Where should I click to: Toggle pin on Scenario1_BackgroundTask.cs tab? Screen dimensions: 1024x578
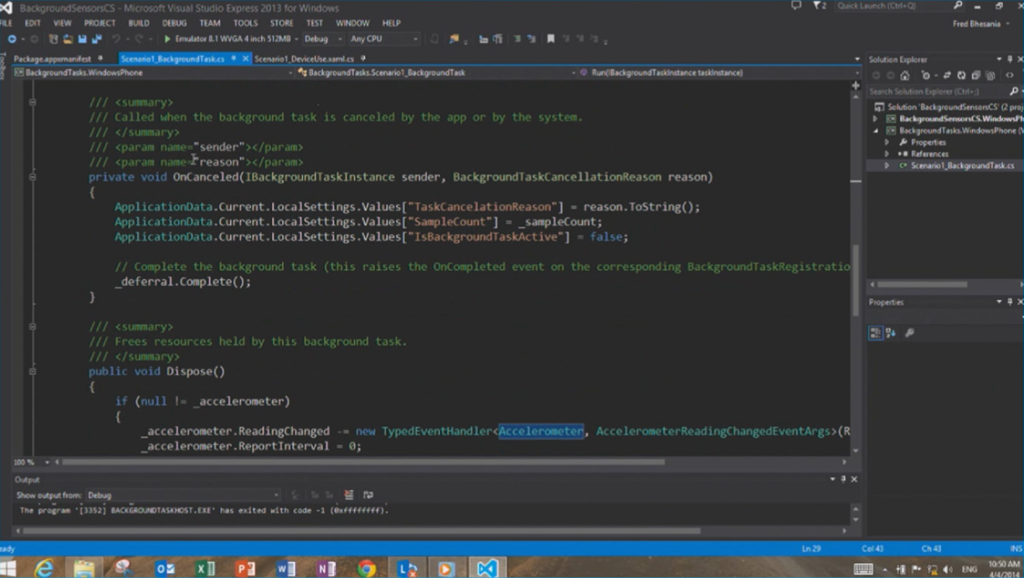(233, 59)
